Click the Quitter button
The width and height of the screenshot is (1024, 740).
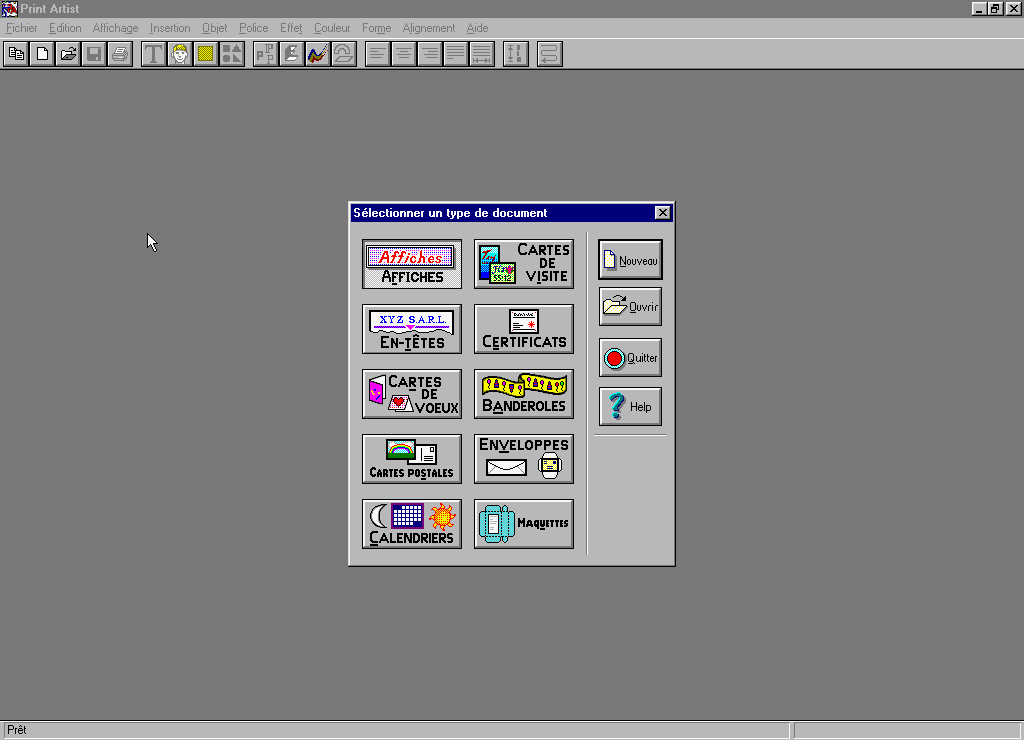(x=630, y=357)
